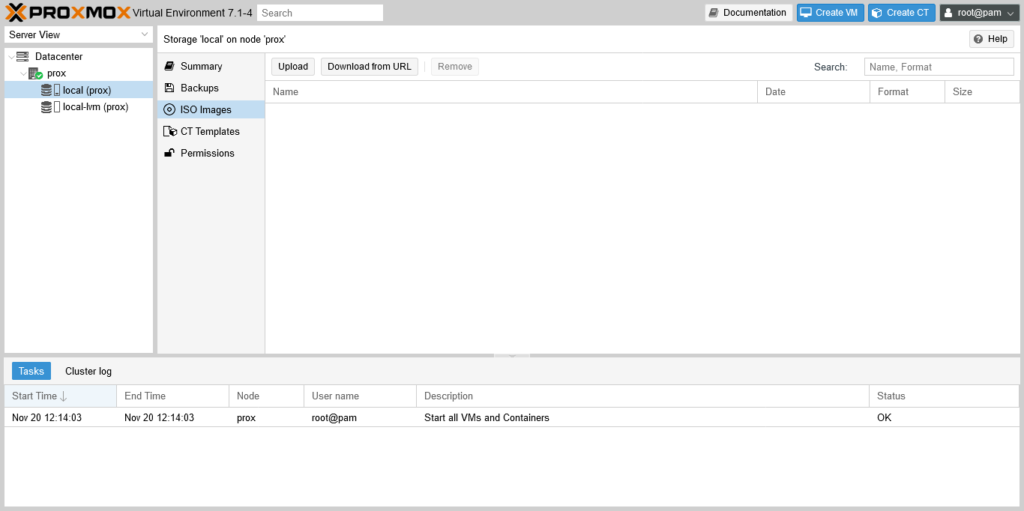Viewport: 1024px width, 511px height.
Task: Click the Create VM button
Action: [830, 13]
